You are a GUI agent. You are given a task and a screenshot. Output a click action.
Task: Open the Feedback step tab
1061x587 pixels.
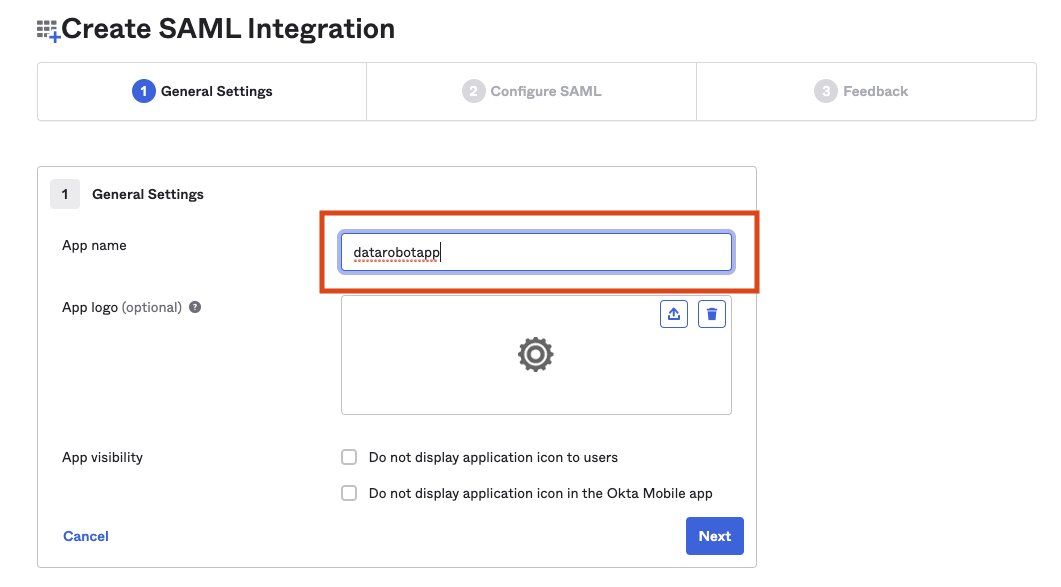[x=875, y=91]
